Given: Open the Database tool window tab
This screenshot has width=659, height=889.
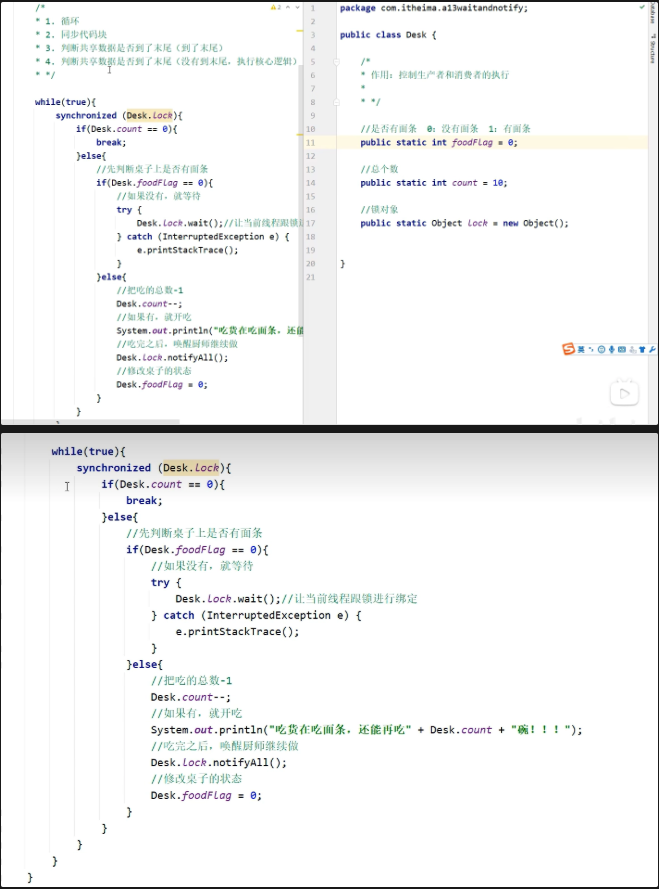Looking at the screenshot, I should coord(652,12).
